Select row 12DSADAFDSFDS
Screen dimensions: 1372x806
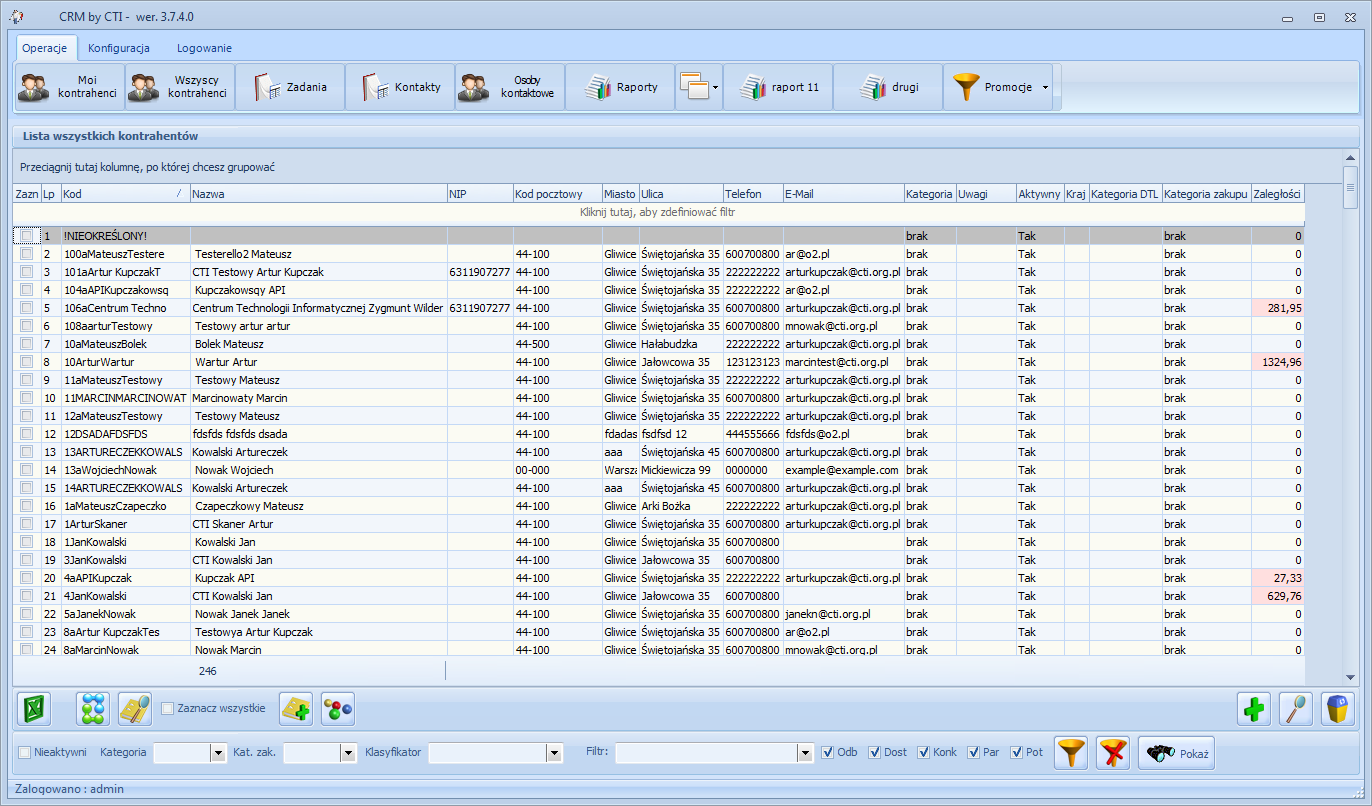(658, 434)
